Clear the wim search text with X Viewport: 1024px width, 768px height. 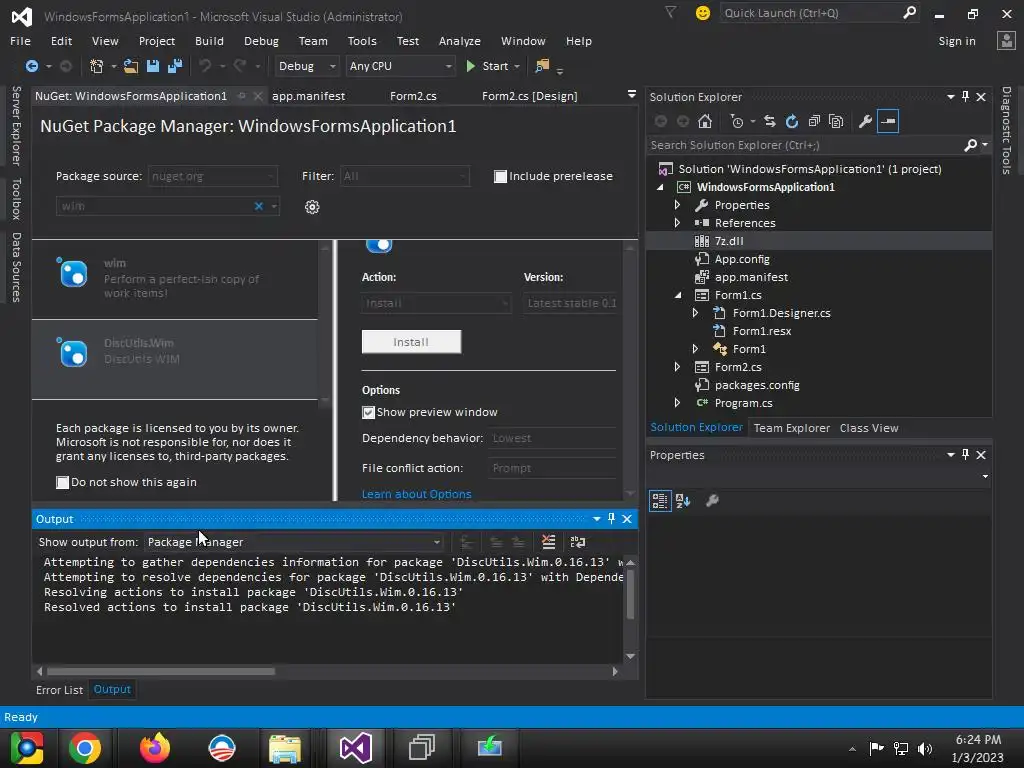[259, 206]
